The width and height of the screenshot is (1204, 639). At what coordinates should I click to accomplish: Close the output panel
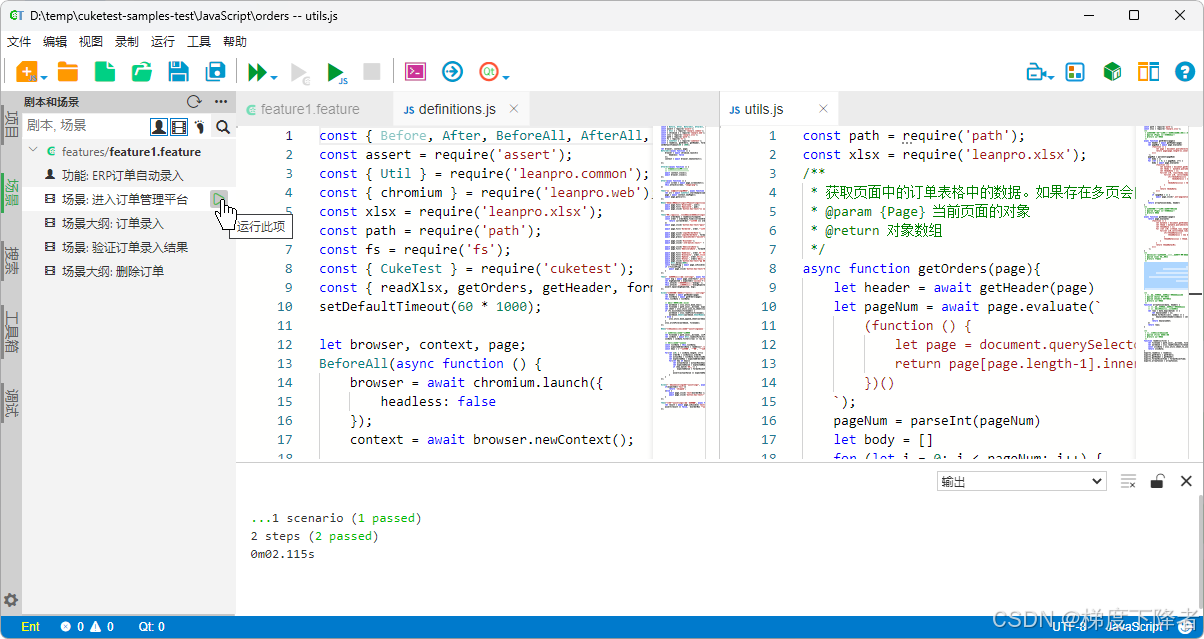point(1186,481)
